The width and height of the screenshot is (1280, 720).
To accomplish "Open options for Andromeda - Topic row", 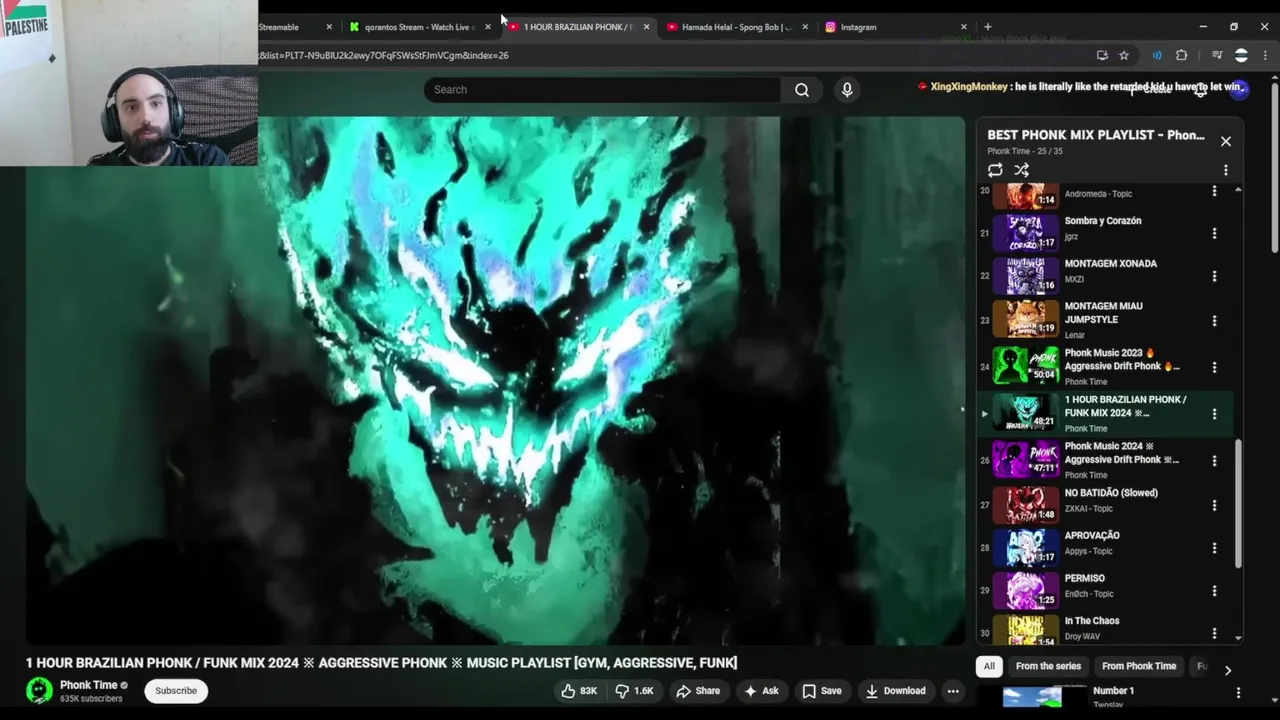I will pos(1214,191).
